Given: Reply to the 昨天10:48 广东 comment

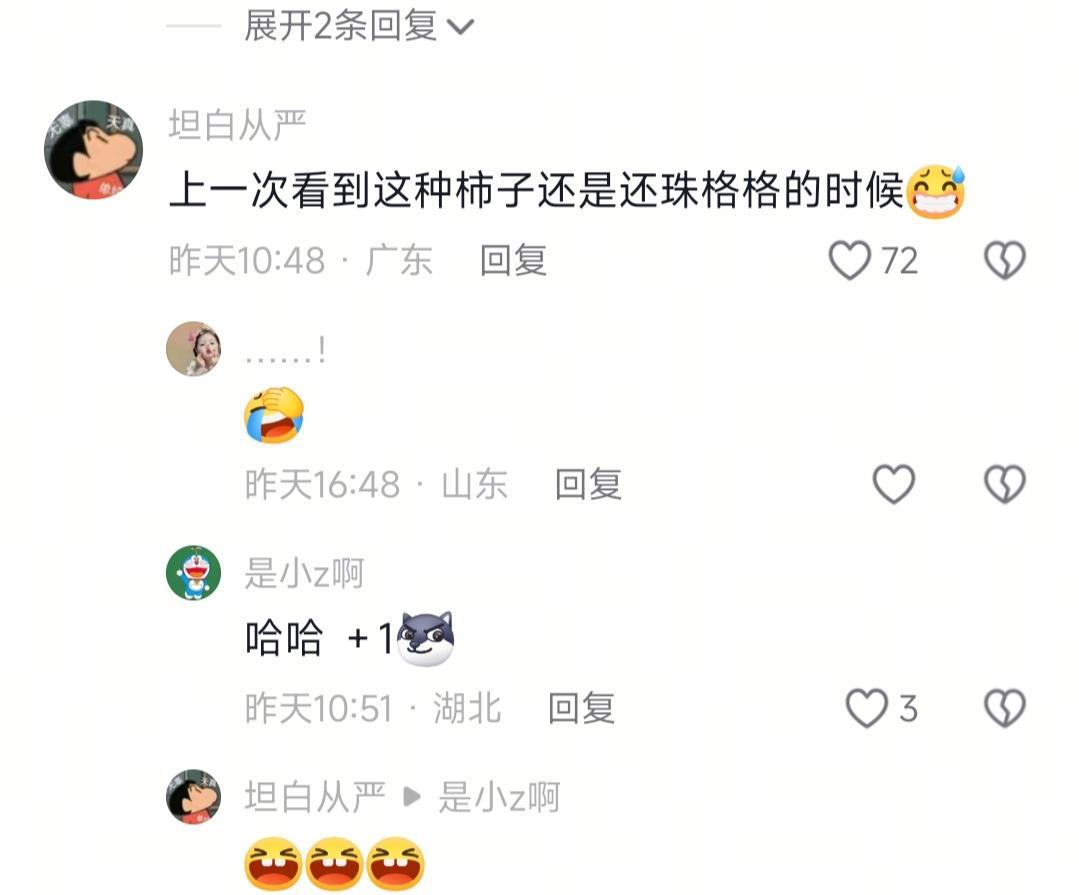Looking at the screenshot, I should 513,261.
